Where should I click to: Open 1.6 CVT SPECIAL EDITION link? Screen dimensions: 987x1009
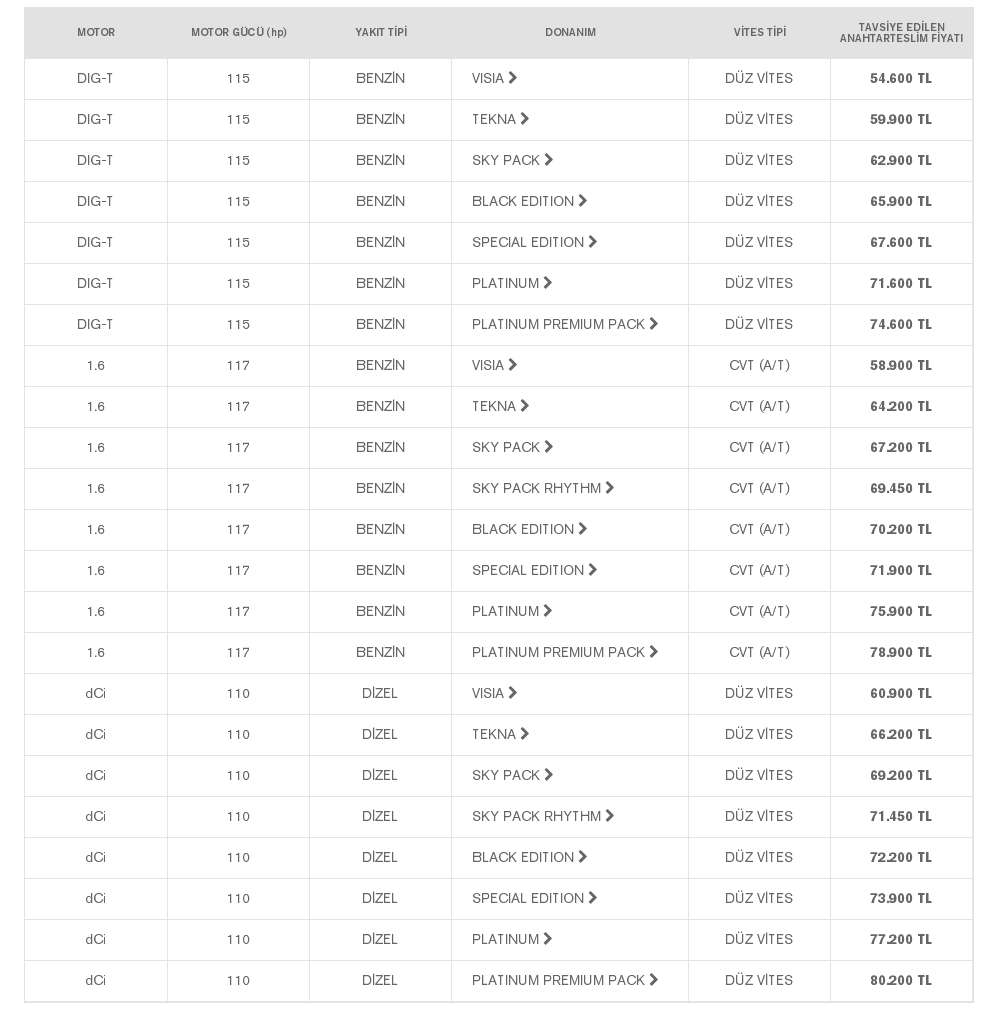point(535,570)
